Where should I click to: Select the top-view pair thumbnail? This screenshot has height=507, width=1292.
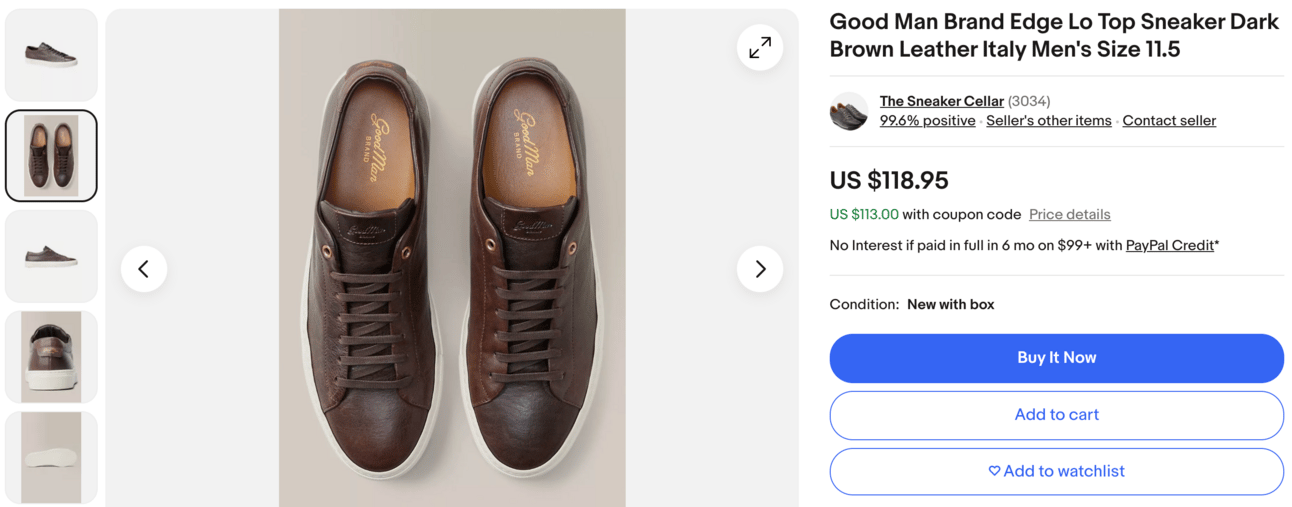pos(51,156)
